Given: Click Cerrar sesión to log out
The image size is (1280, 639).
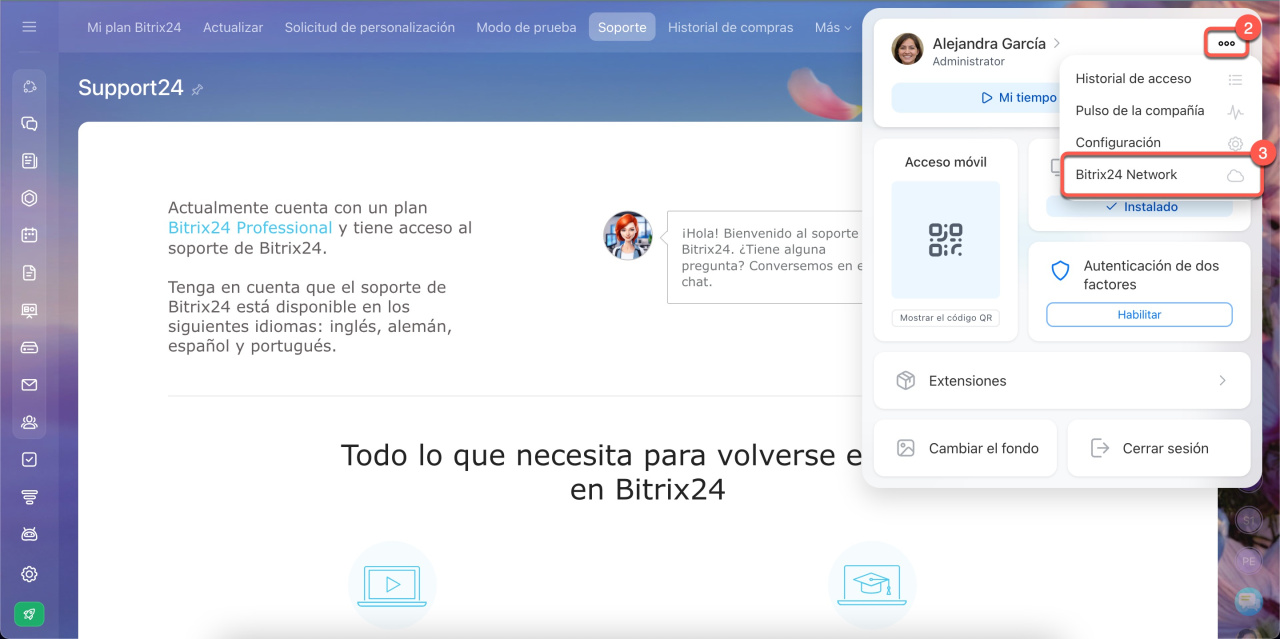Looking at the screenshot, I should pyautogui.click(x=1159, y=448).
